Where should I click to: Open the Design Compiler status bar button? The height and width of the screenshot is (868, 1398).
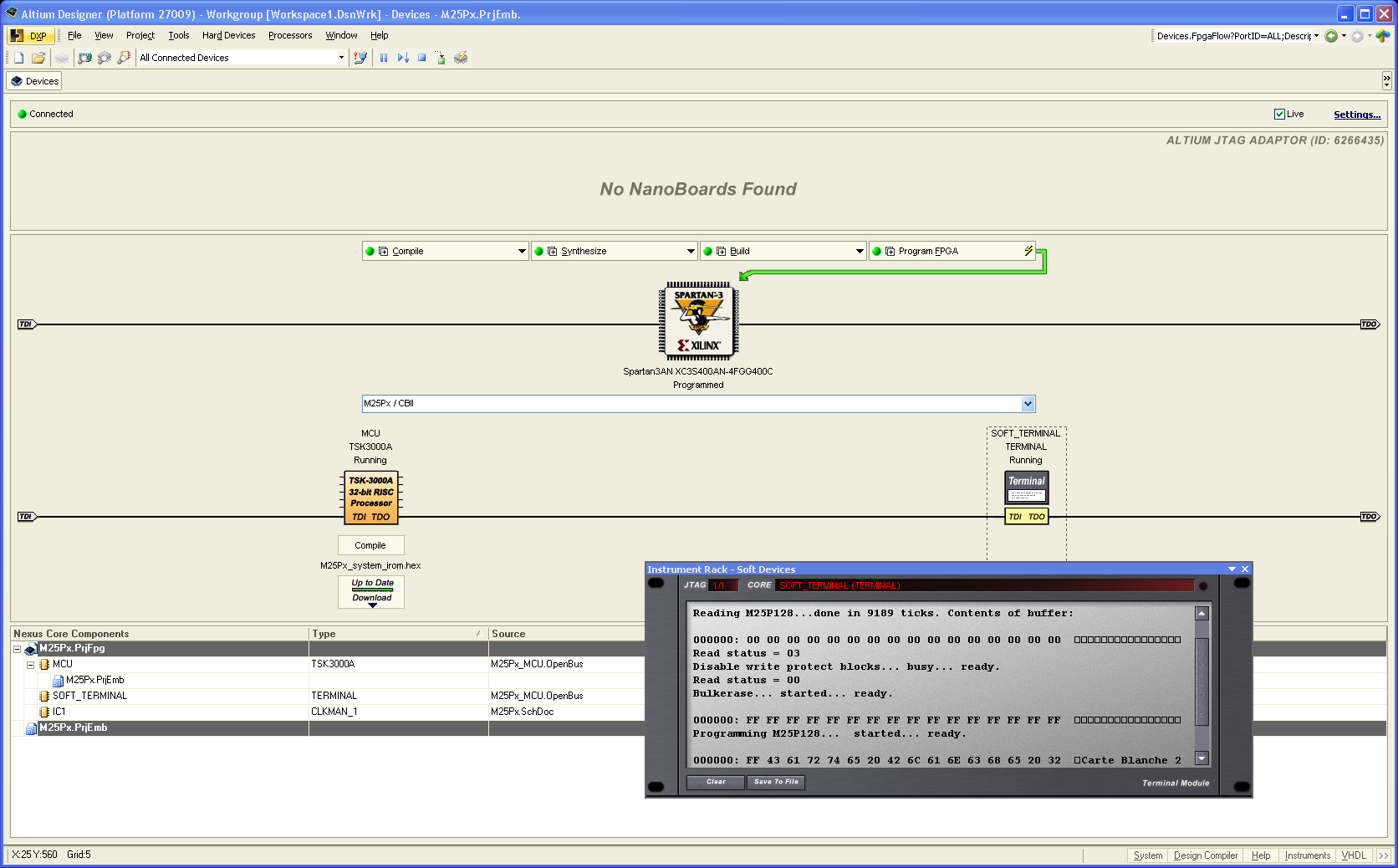1206,855
